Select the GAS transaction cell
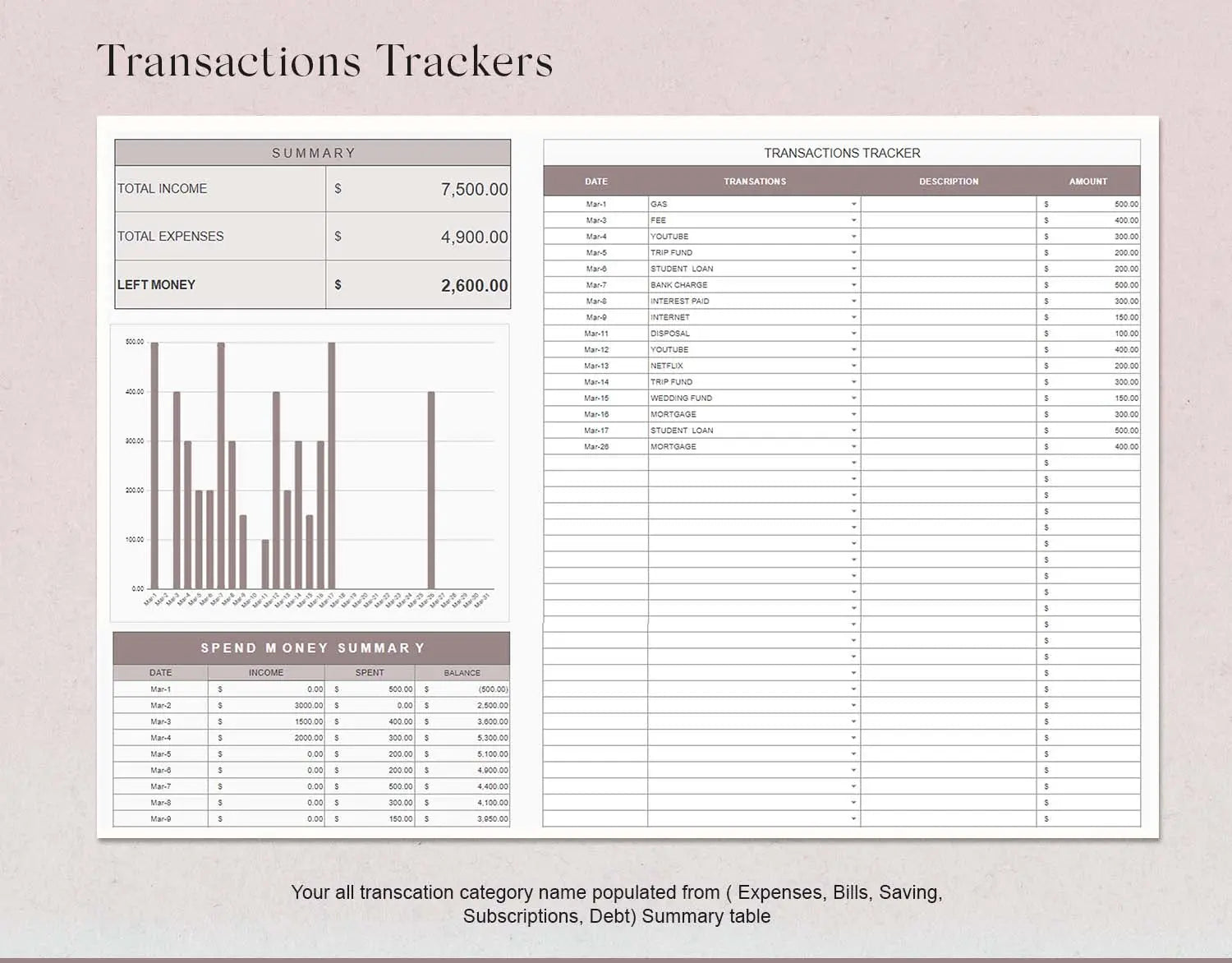The image size is (1232, 963). (755, 204)
